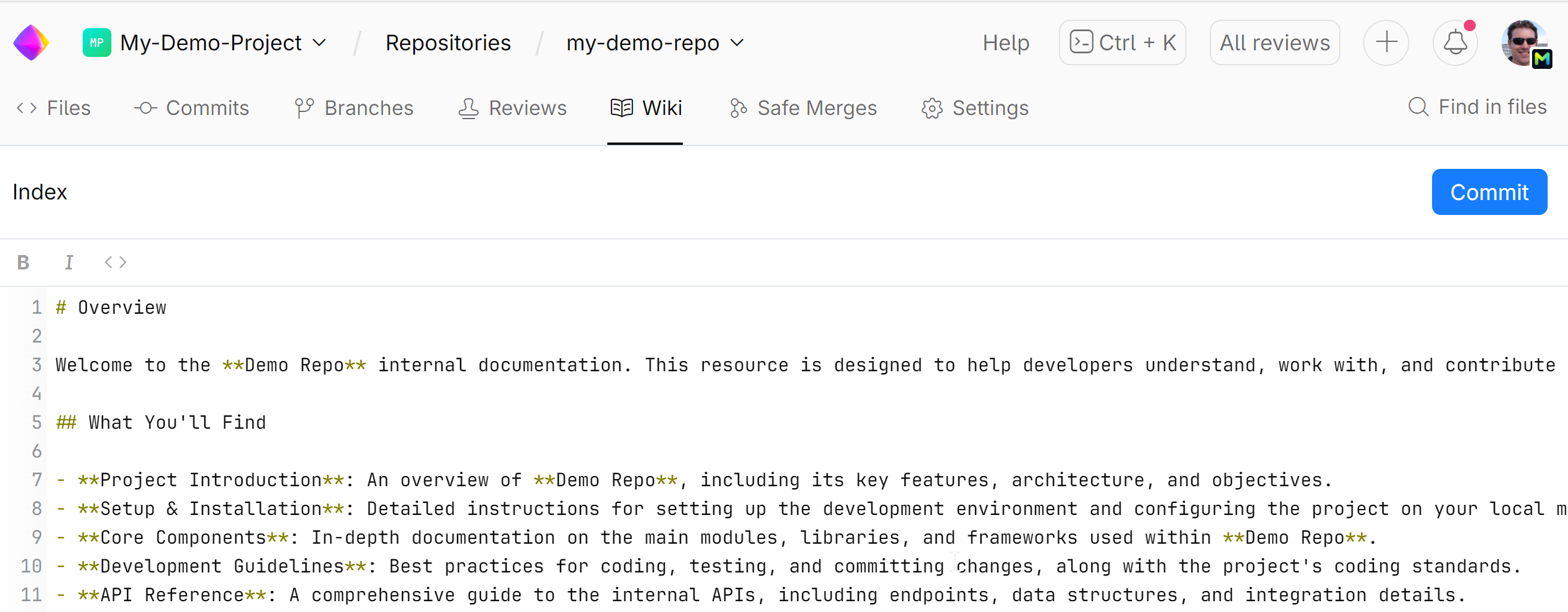
Task: Open the Safe Merges tab
Action: 803,108
